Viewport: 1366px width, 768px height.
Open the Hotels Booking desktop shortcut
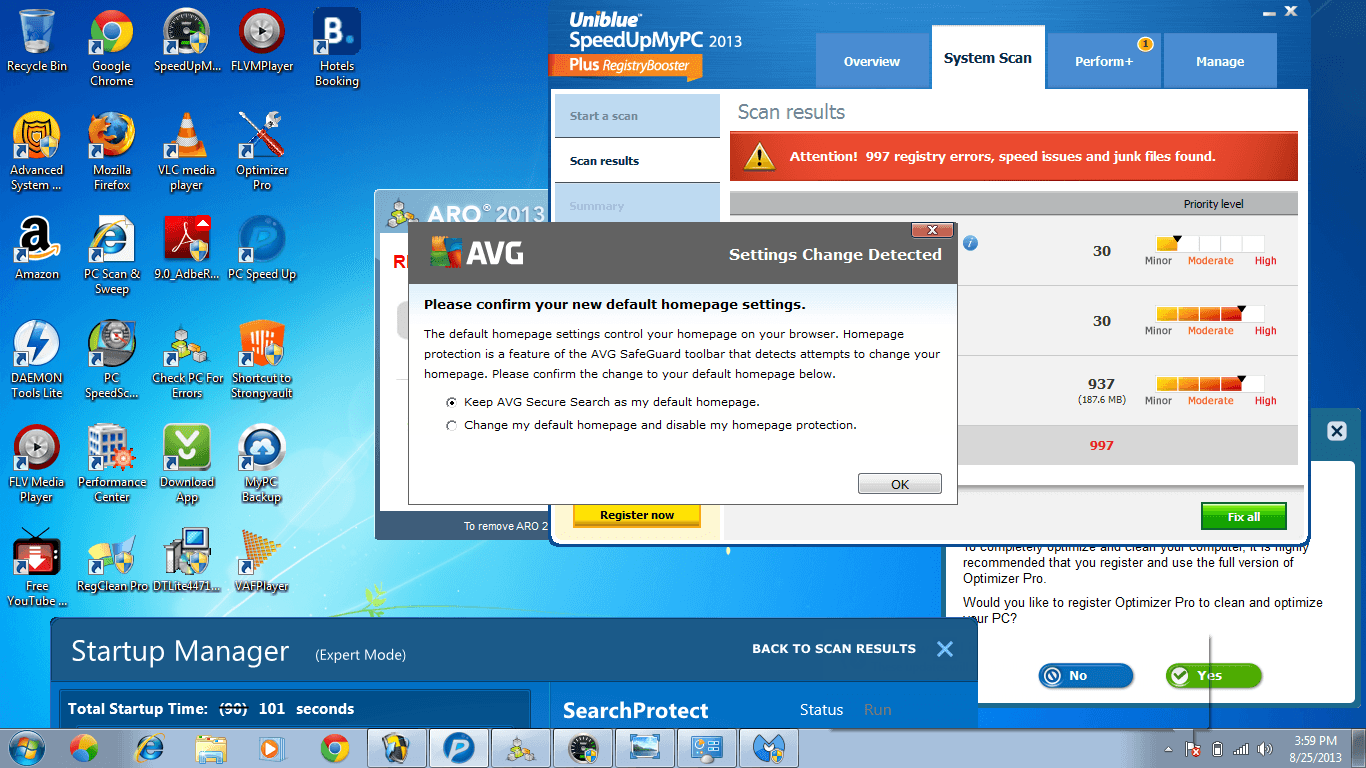336,48
